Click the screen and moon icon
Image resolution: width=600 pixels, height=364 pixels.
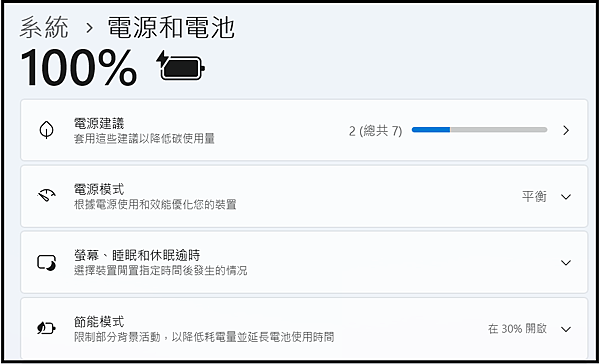pos(47,263)
